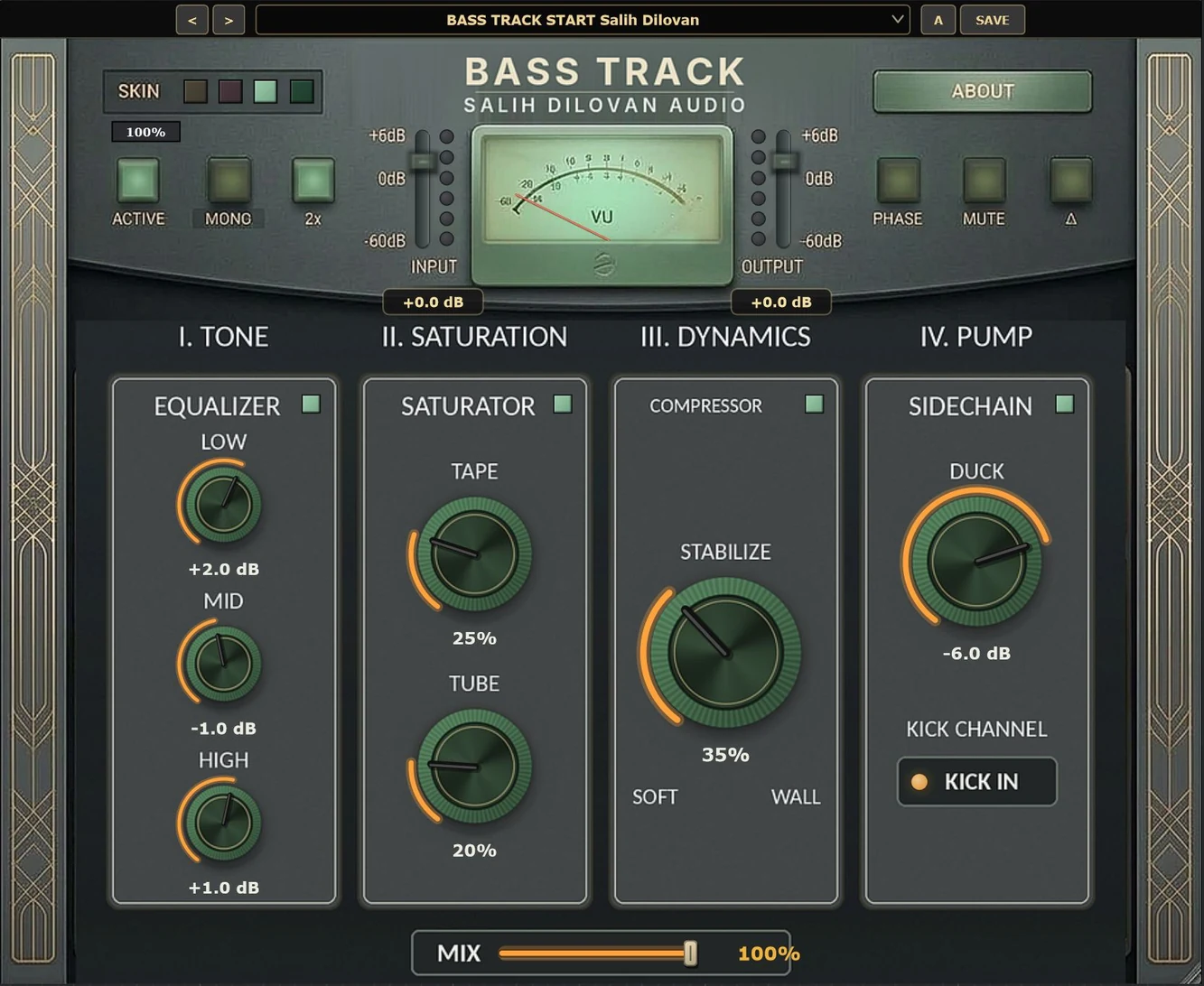Open the preset dropdown list
Image resolution: width=1204 pixels, height=986 pixels.
tap(582, 20)
